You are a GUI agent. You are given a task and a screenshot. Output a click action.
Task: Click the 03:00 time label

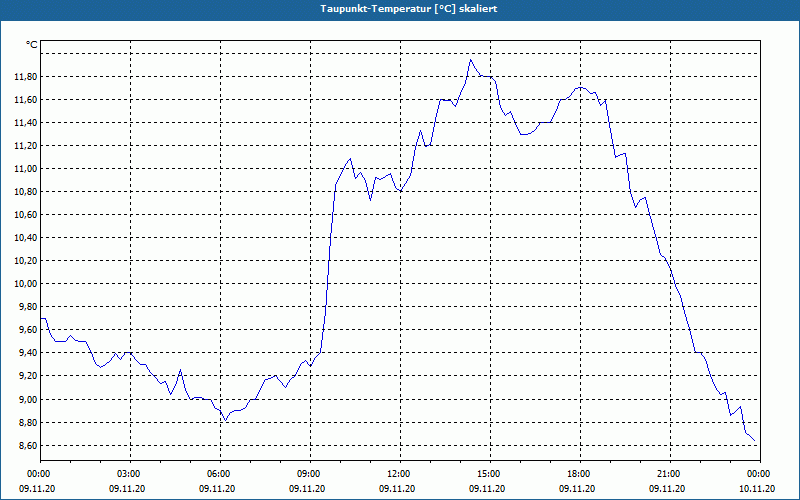[130, 474]
